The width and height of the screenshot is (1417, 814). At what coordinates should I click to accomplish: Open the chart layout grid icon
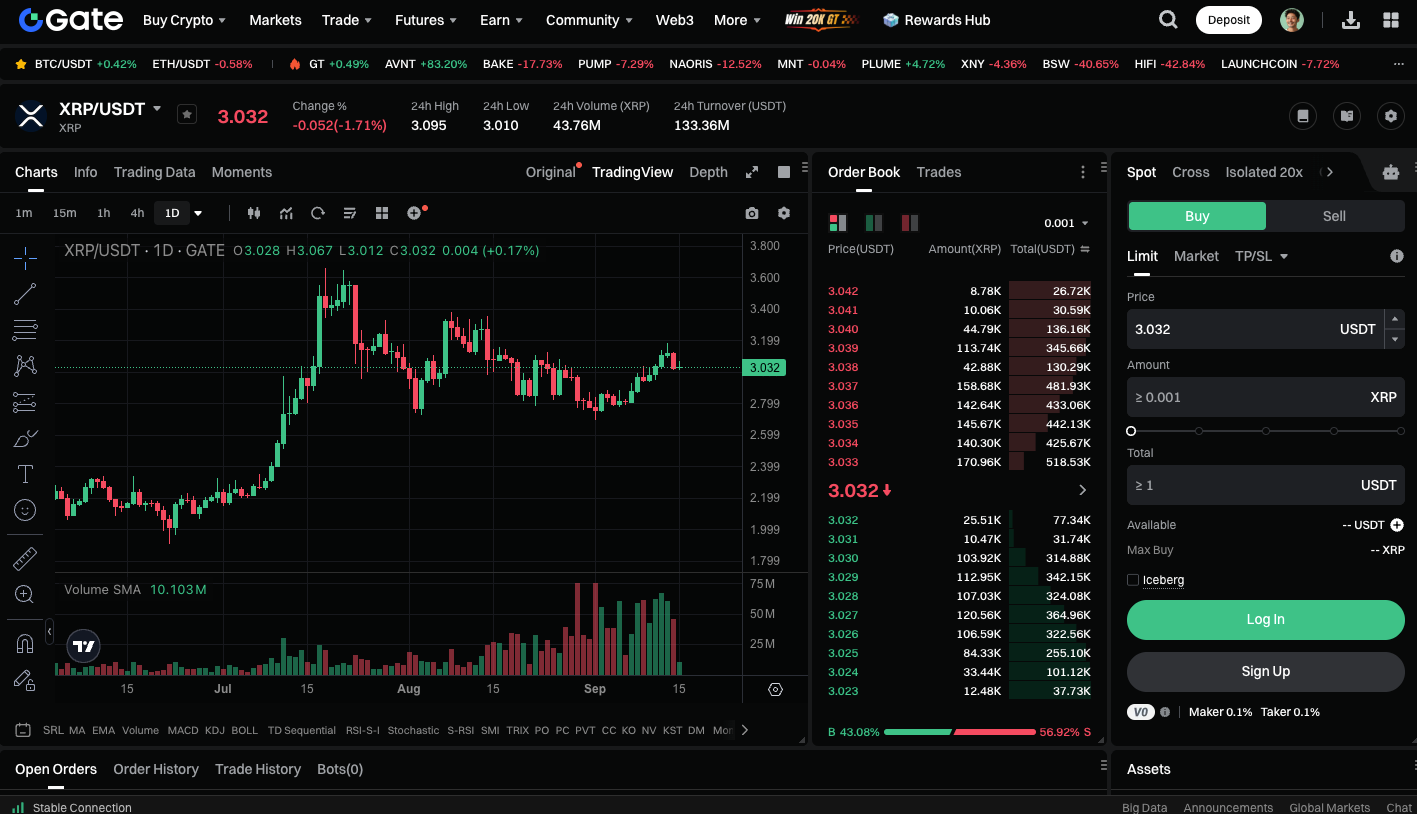point(382,213)
